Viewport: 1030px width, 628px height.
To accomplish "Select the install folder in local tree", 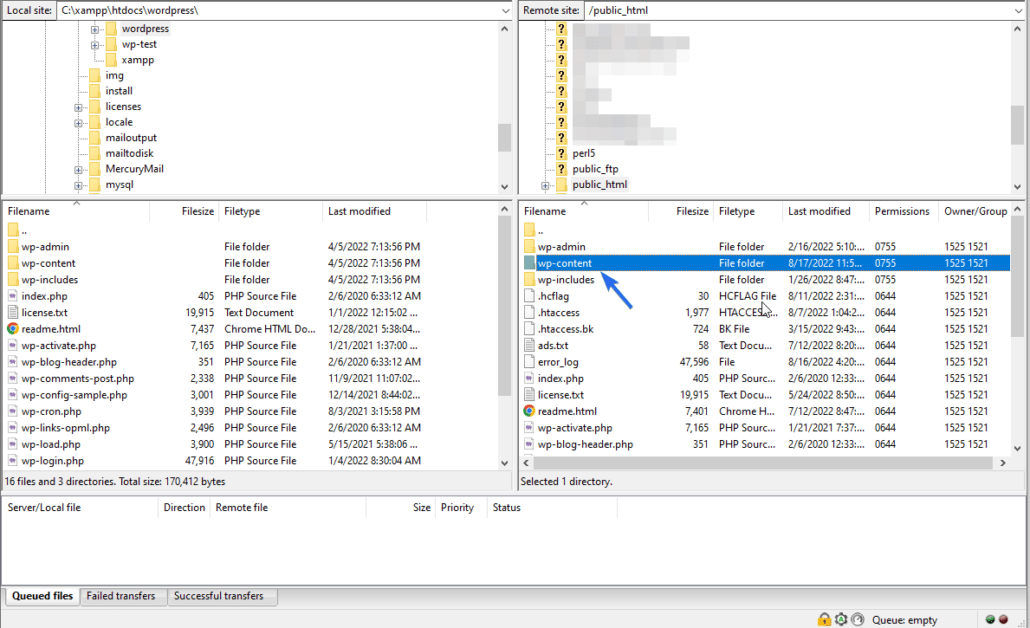I will pos(119,91).
